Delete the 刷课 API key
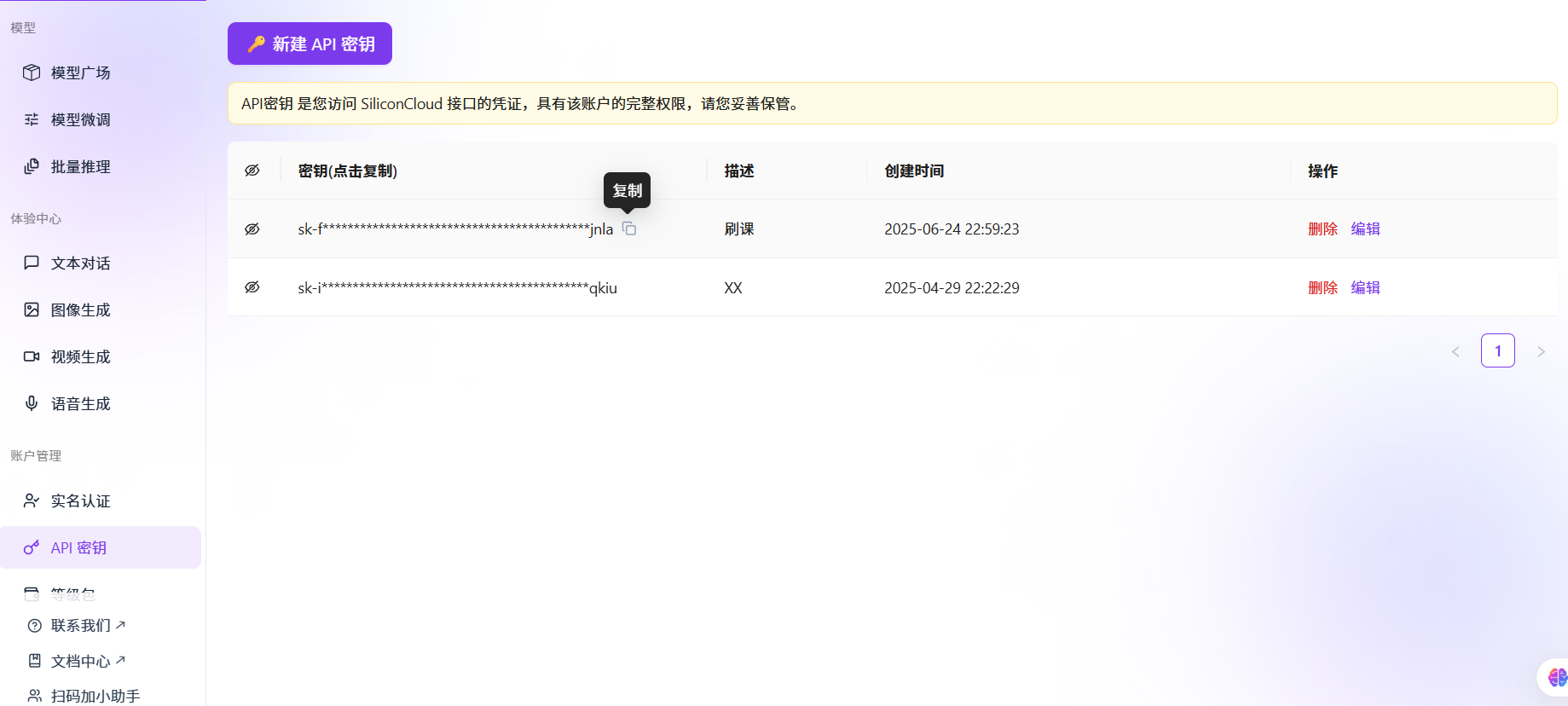The width and height of the screenshot is (1568, 706). (1322, 229)
